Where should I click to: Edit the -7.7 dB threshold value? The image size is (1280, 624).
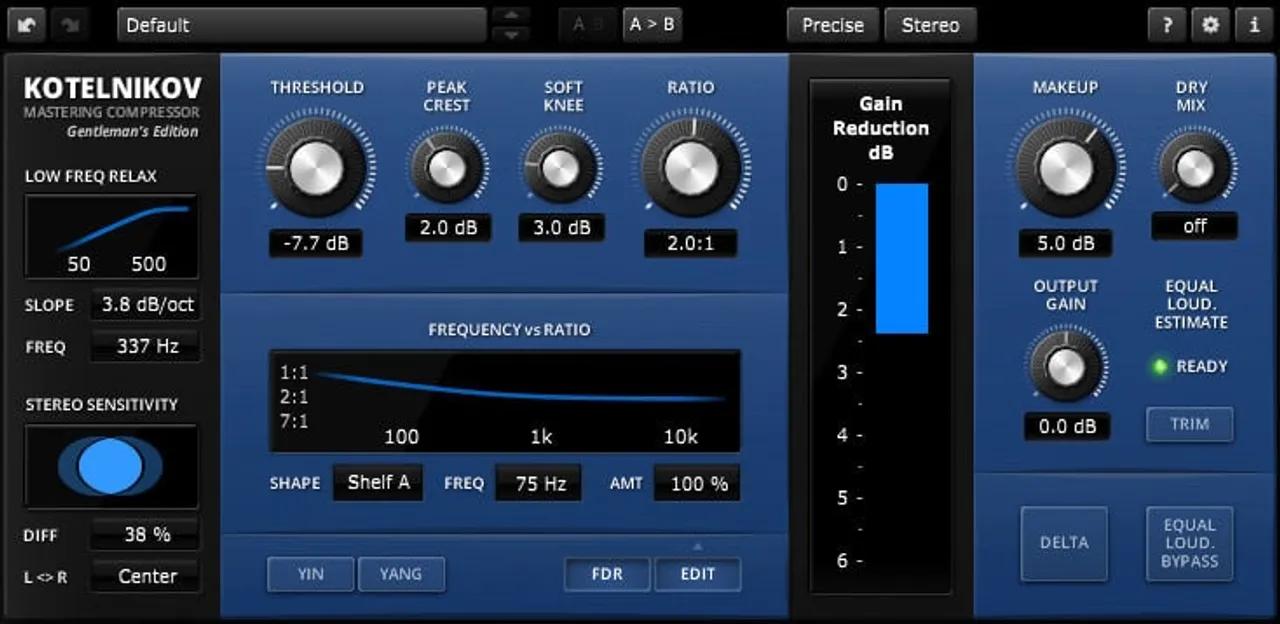pos(316,243)
